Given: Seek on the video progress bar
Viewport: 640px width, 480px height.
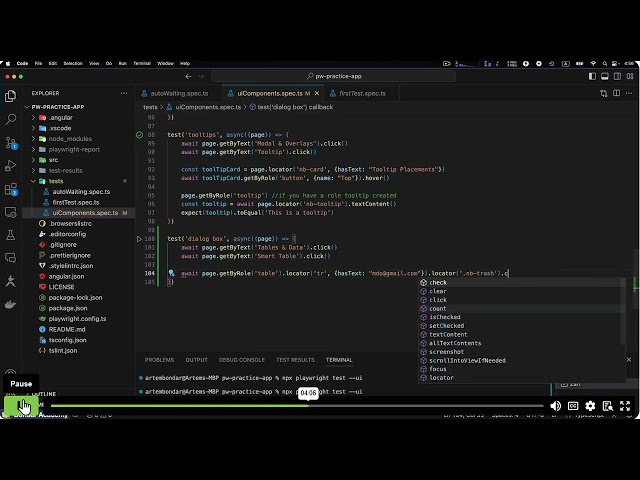Looking at the screenshot, I should [297, 406].
